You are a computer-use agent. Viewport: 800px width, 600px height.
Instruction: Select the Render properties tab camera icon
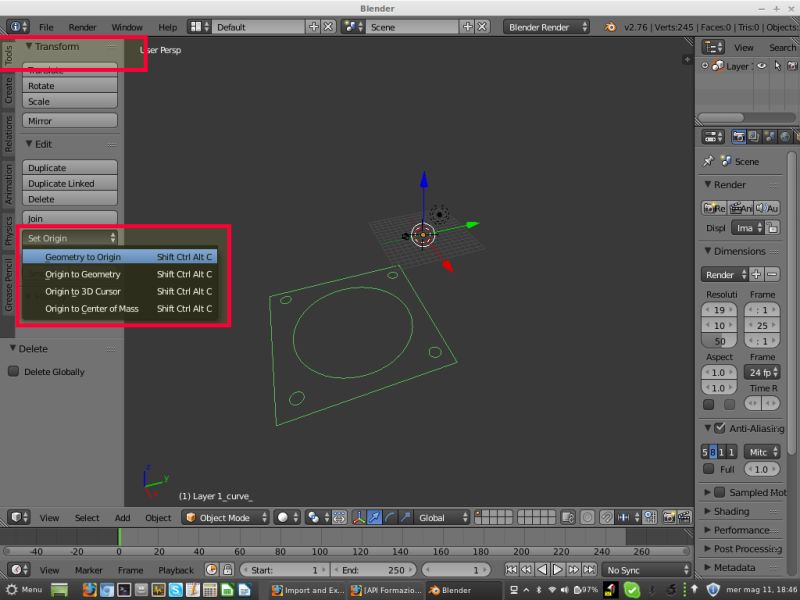point(738,136)
